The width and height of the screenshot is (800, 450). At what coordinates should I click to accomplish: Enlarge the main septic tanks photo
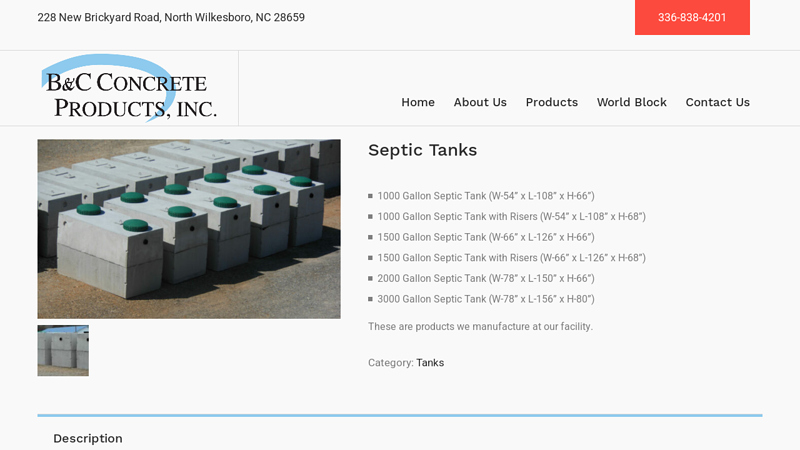pyautogui.click(x=189, y=229)
